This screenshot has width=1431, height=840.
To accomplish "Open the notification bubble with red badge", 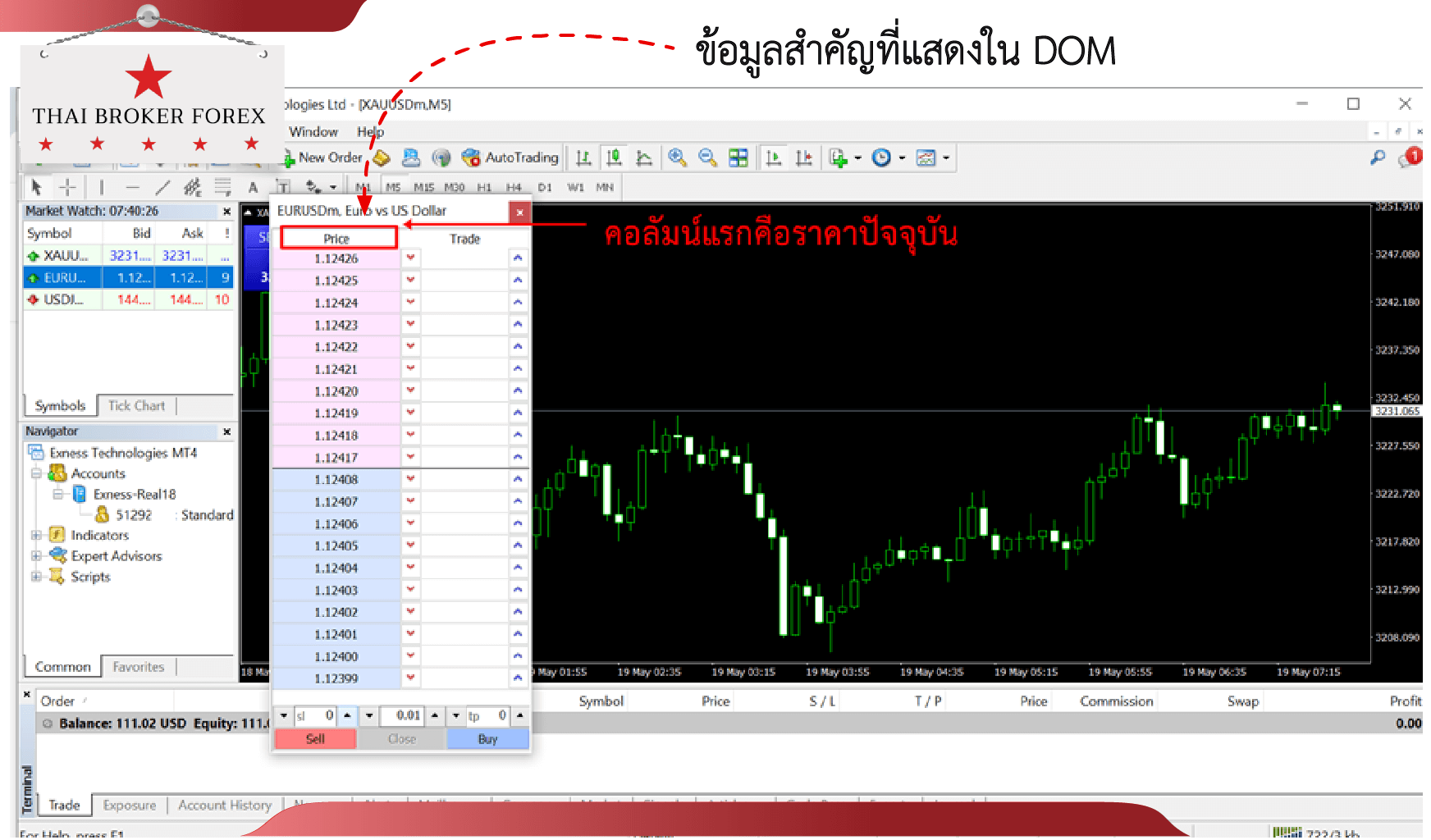I will pyautogui.click(x=1410, y=157).
